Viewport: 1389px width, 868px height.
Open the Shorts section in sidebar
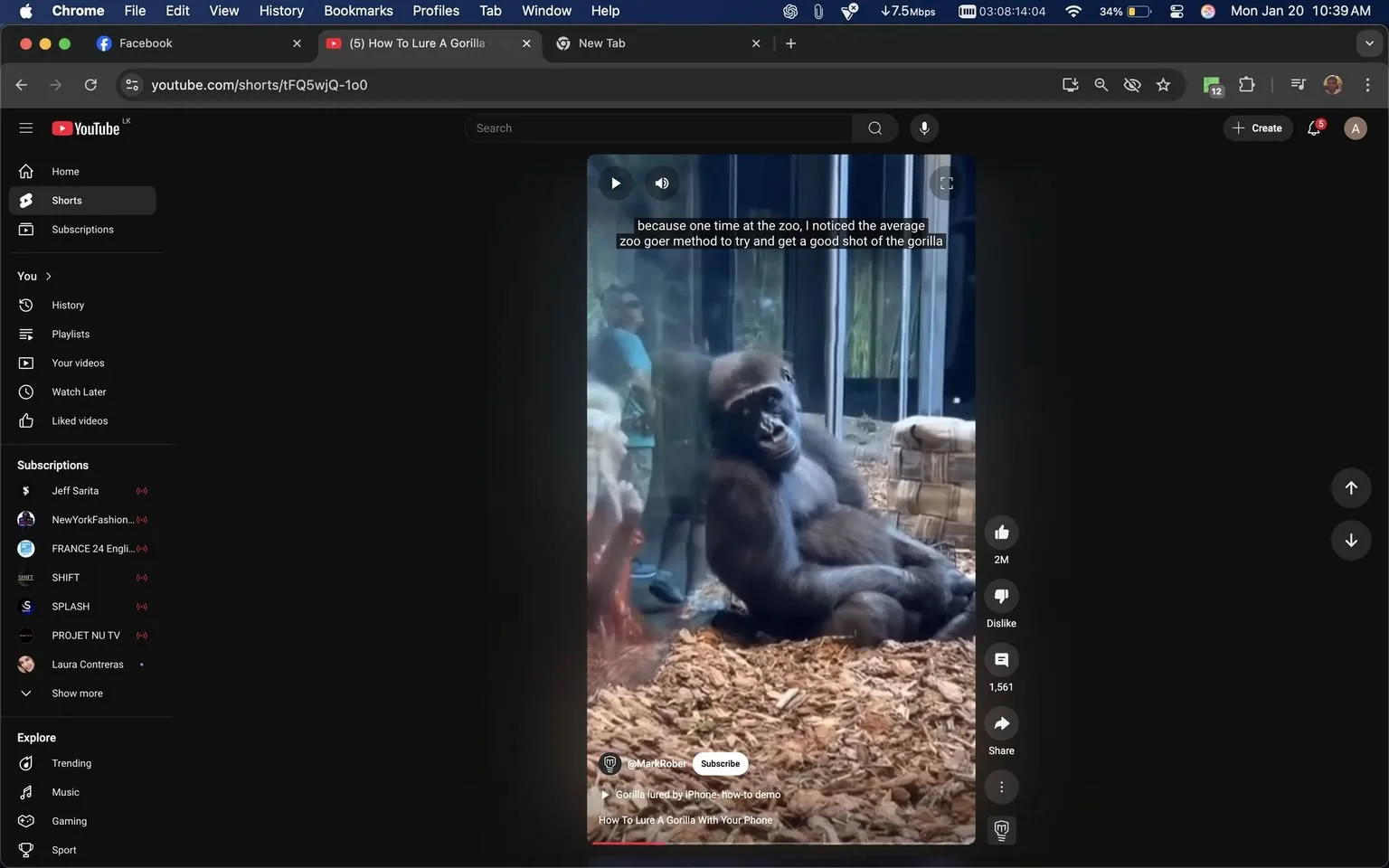click(66, 200)
